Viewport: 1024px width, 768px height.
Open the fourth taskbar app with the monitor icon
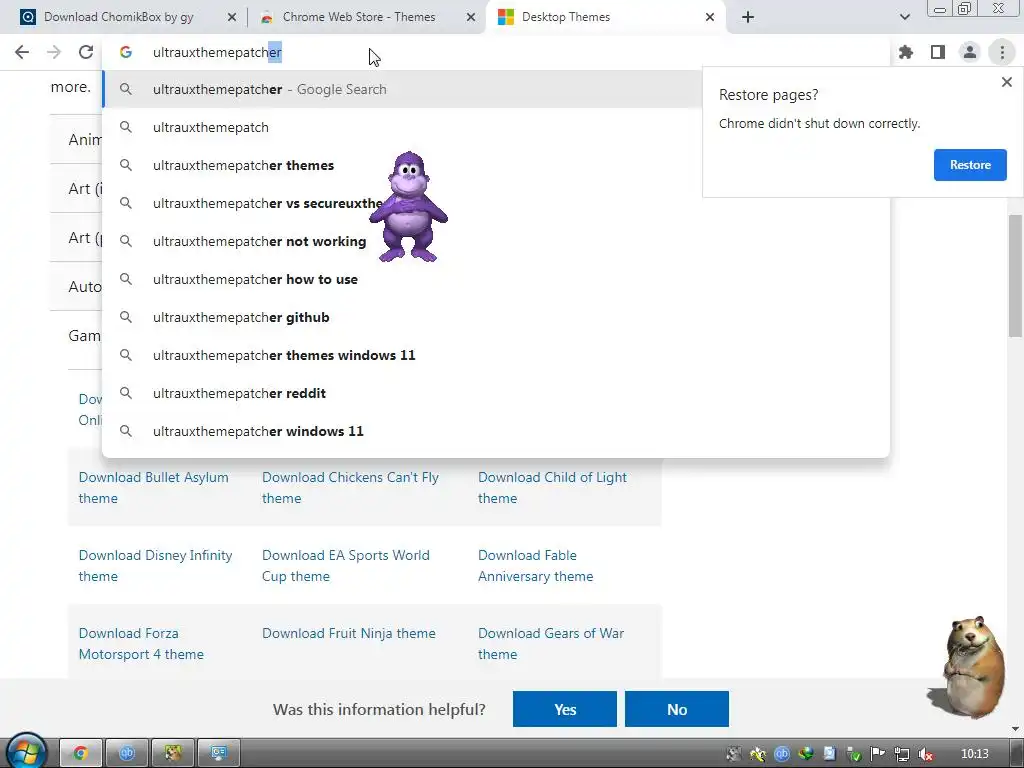pos(218,754)
